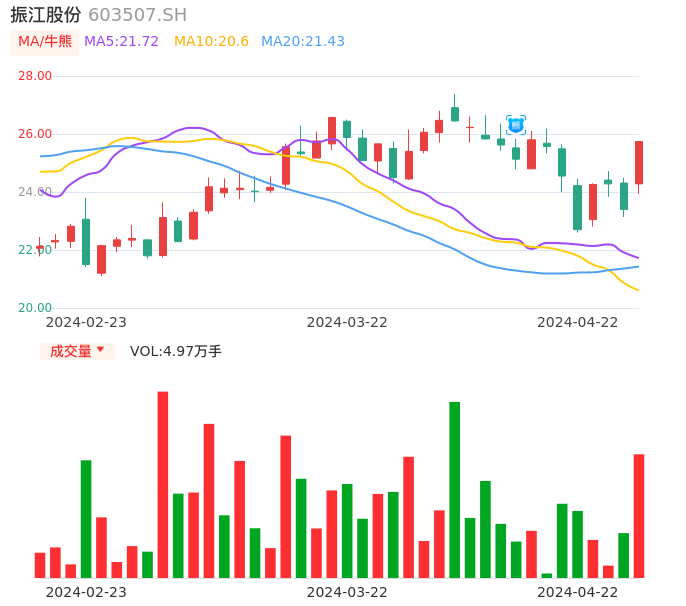The image size is (686, 606).
Task: Toggle the MA20 line legend
Action: point(302,42)
